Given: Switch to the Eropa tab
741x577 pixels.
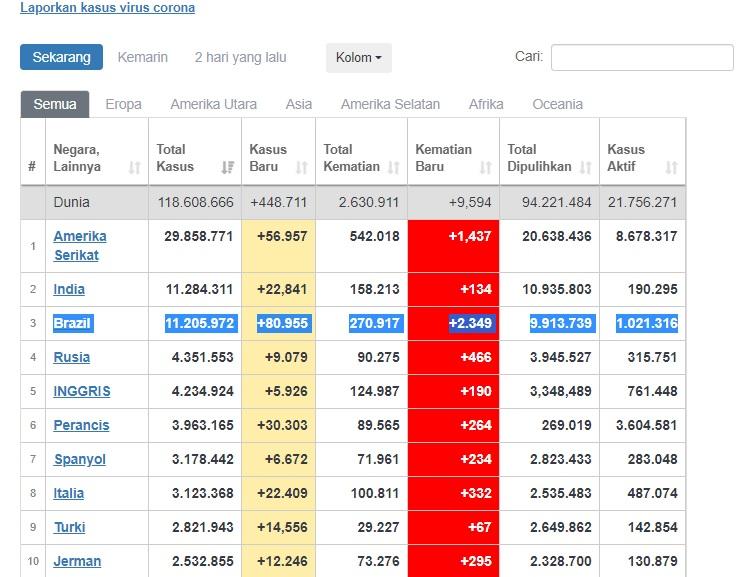Looking at the screenshot, I should click(x=123, y=104).
